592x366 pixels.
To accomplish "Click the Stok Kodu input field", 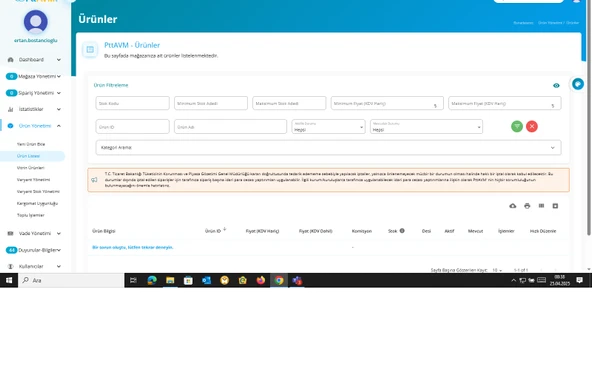I will tap(133, 103).
